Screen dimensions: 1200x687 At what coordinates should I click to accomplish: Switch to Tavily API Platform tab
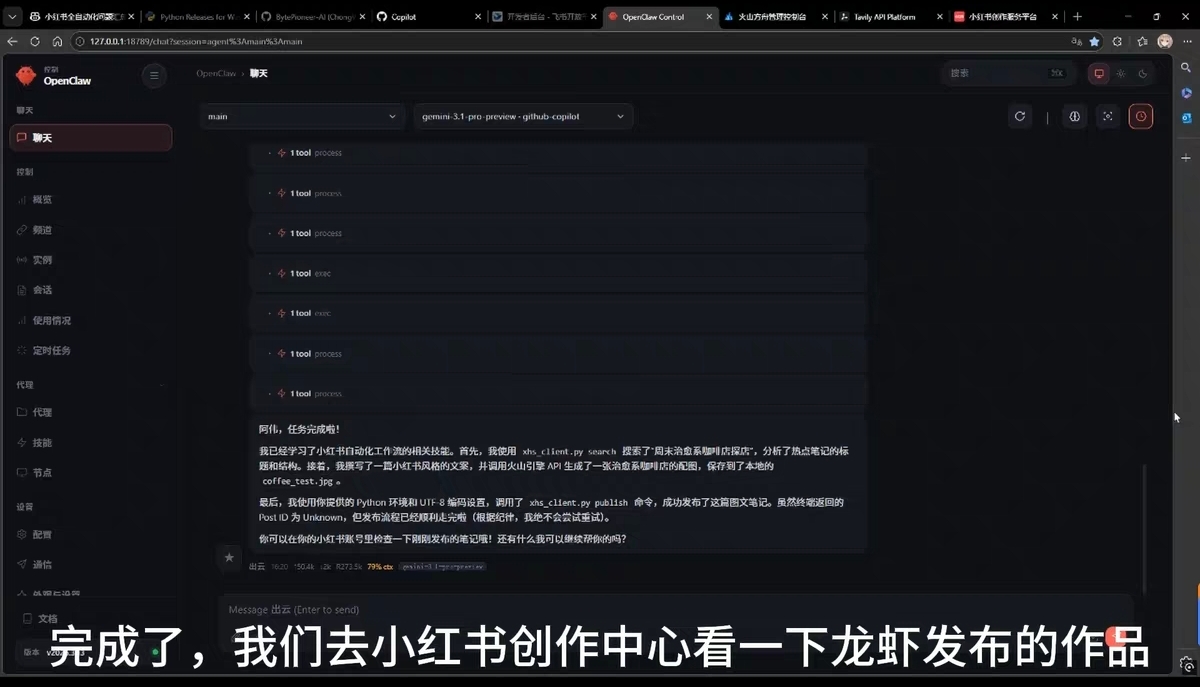click(x=890, y=17)
